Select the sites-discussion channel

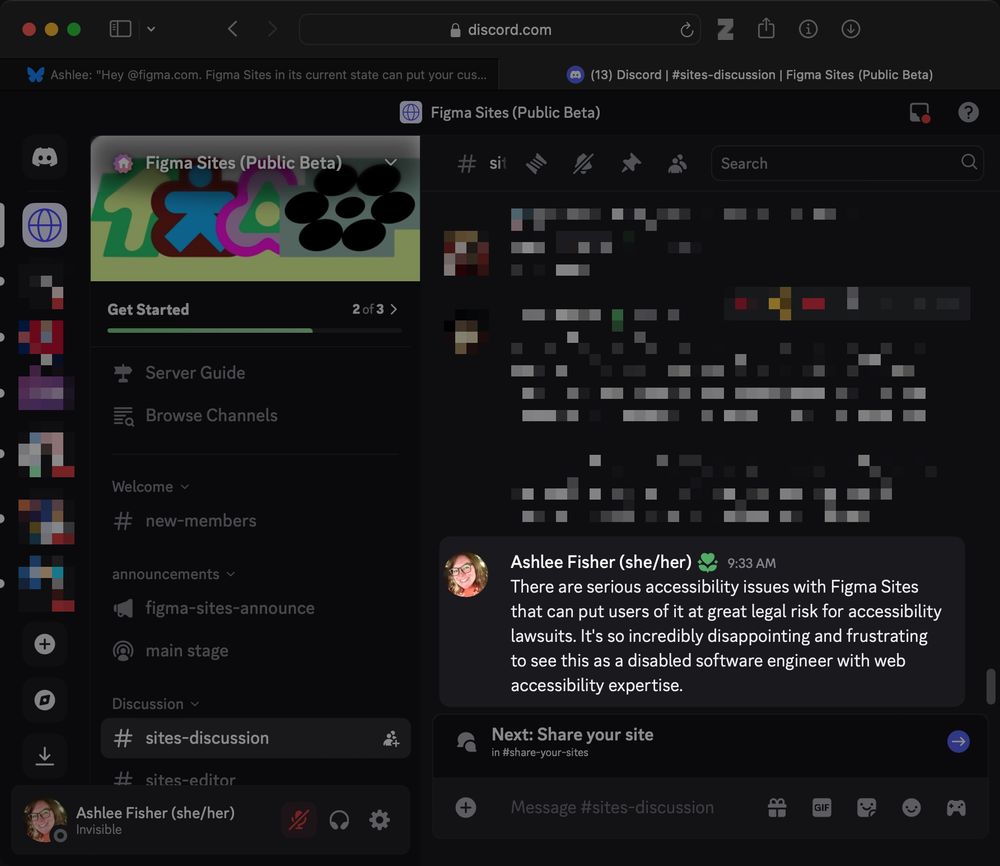[255, 738]
